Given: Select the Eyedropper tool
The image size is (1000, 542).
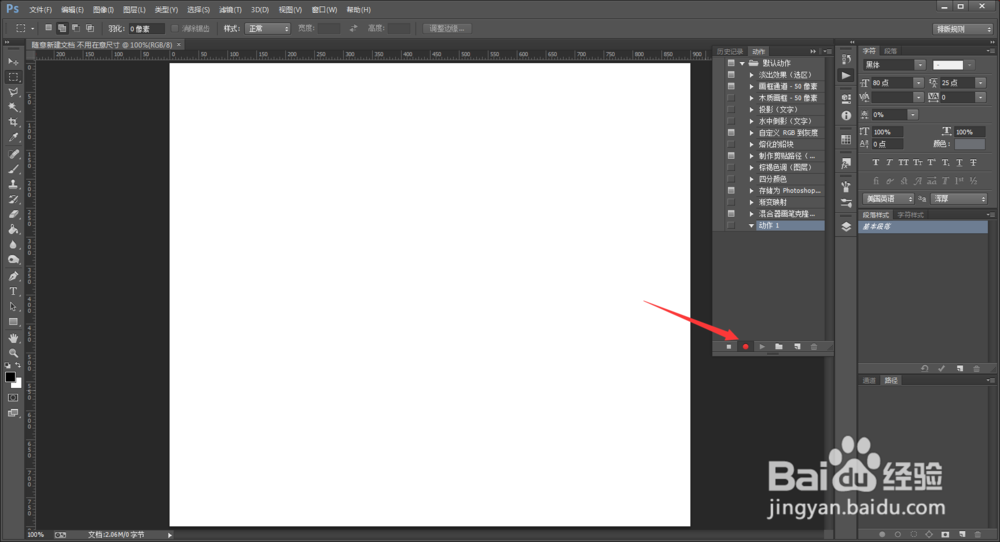Looking at the screenshot, I should 13,137.
